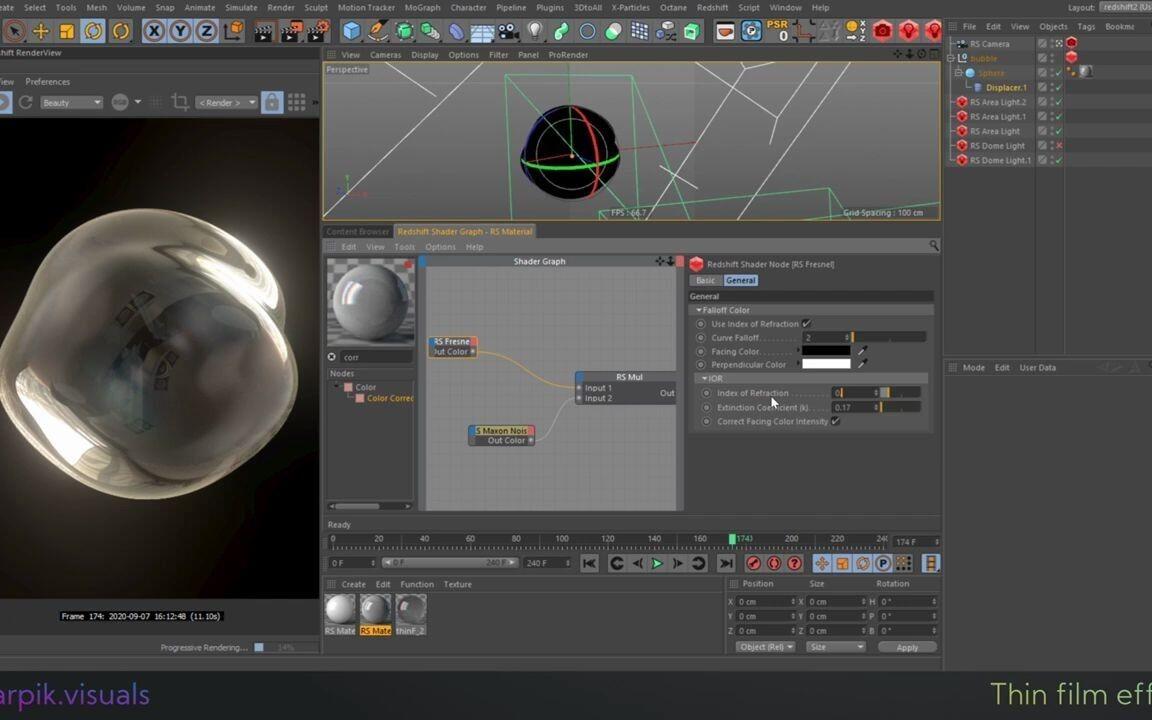The image size is (1152, 720).
Task: Go to the start of animation
Action: (x=589, y=564)
